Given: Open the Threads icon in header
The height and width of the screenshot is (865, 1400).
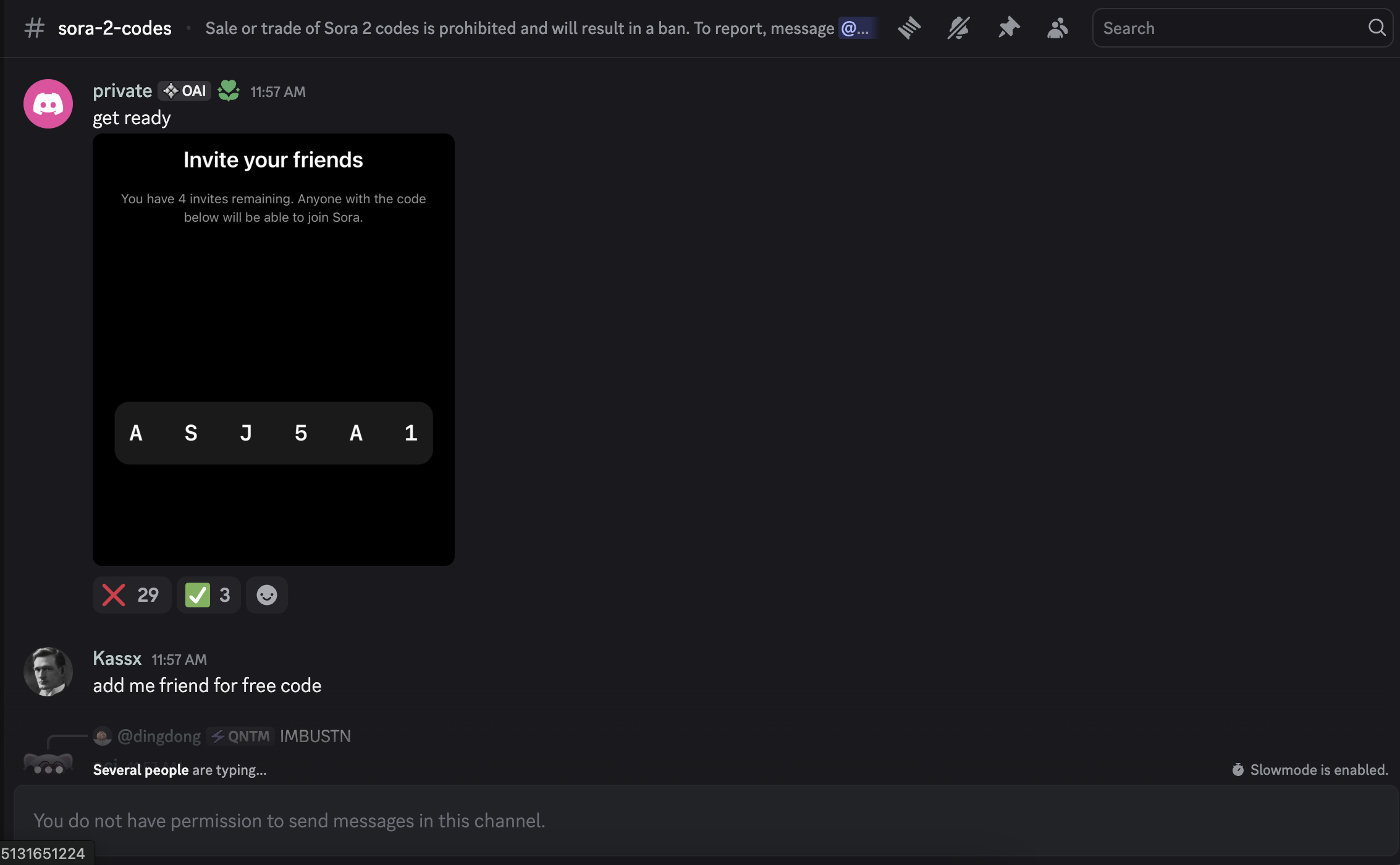Looking at the screenshot, I should click(909, 28).
